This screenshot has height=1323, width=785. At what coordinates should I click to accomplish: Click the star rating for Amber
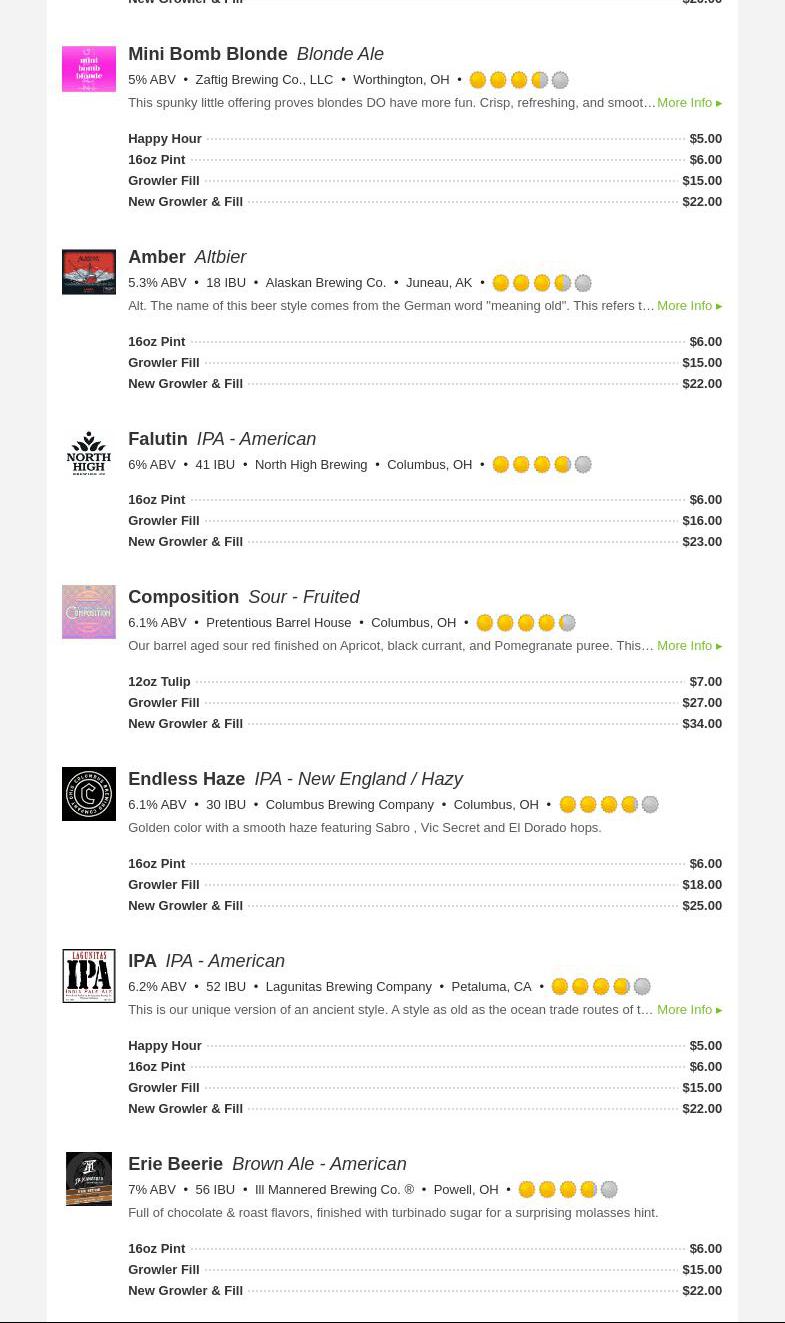pyautogui.click(x=542, y=283)
